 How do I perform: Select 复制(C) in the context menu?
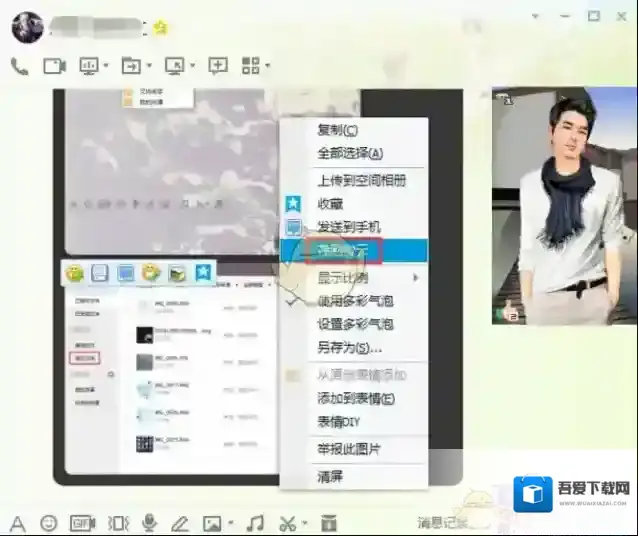click(x=337, y=130)
